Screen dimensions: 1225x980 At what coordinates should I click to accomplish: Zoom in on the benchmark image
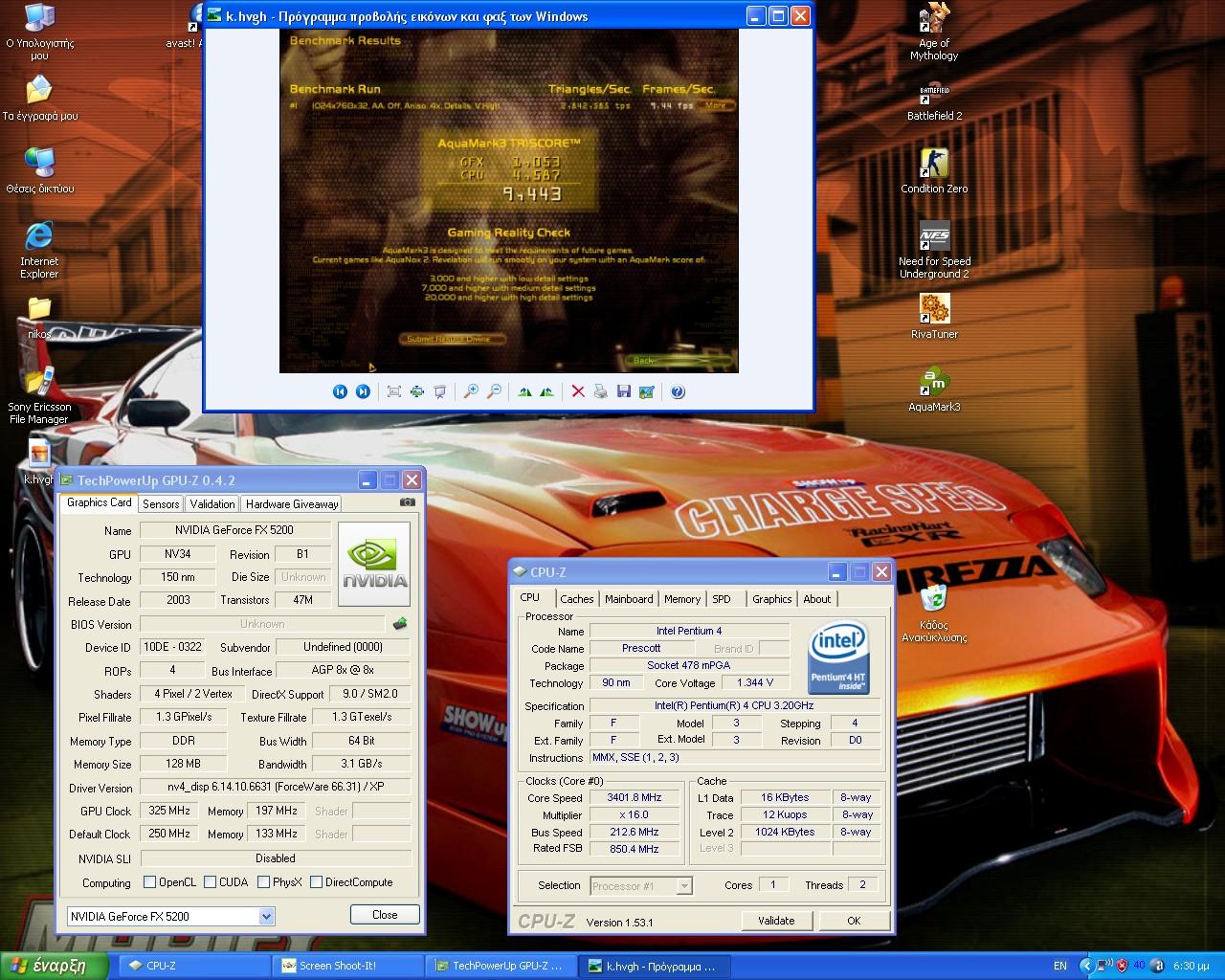tap(471, 391)
